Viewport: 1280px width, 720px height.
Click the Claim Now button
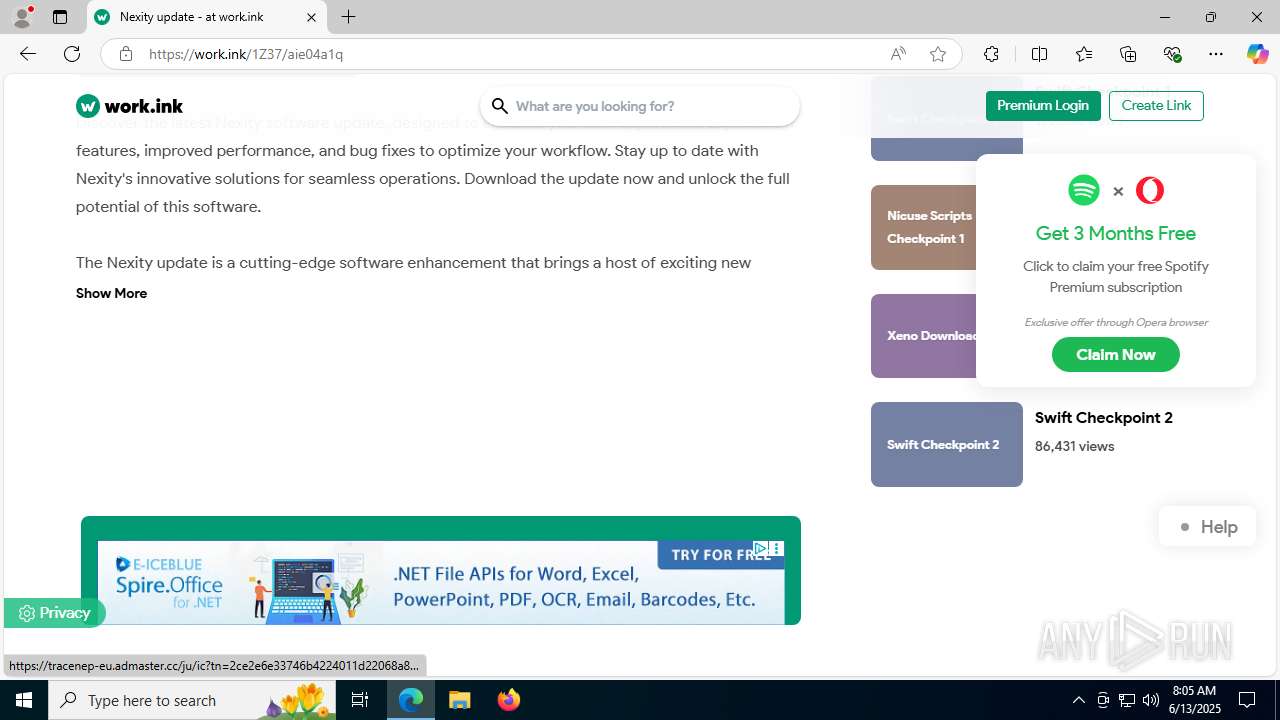[1116, 355]
